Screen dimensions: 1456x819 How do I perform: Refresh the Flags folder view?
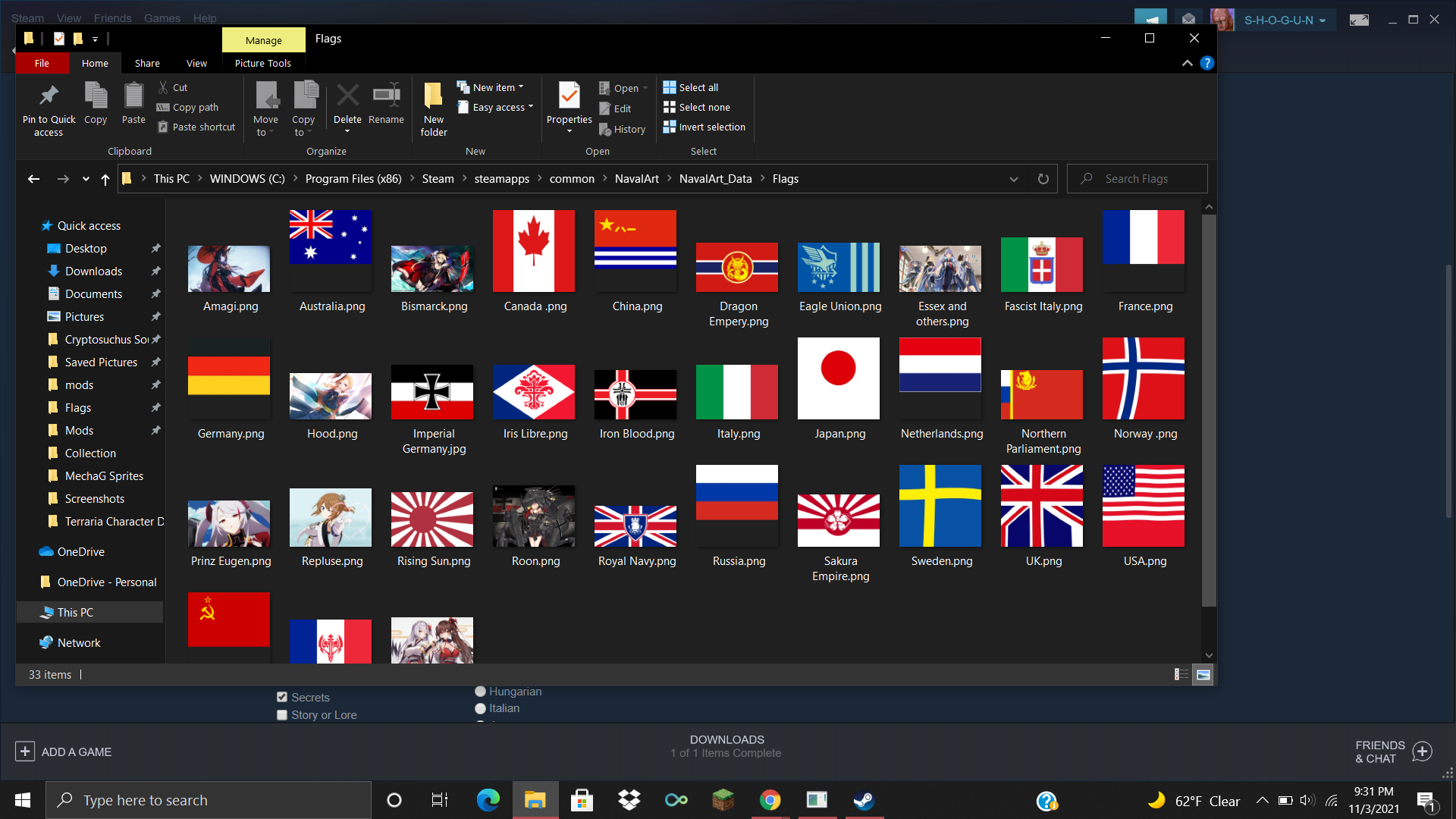[1043, 179]
